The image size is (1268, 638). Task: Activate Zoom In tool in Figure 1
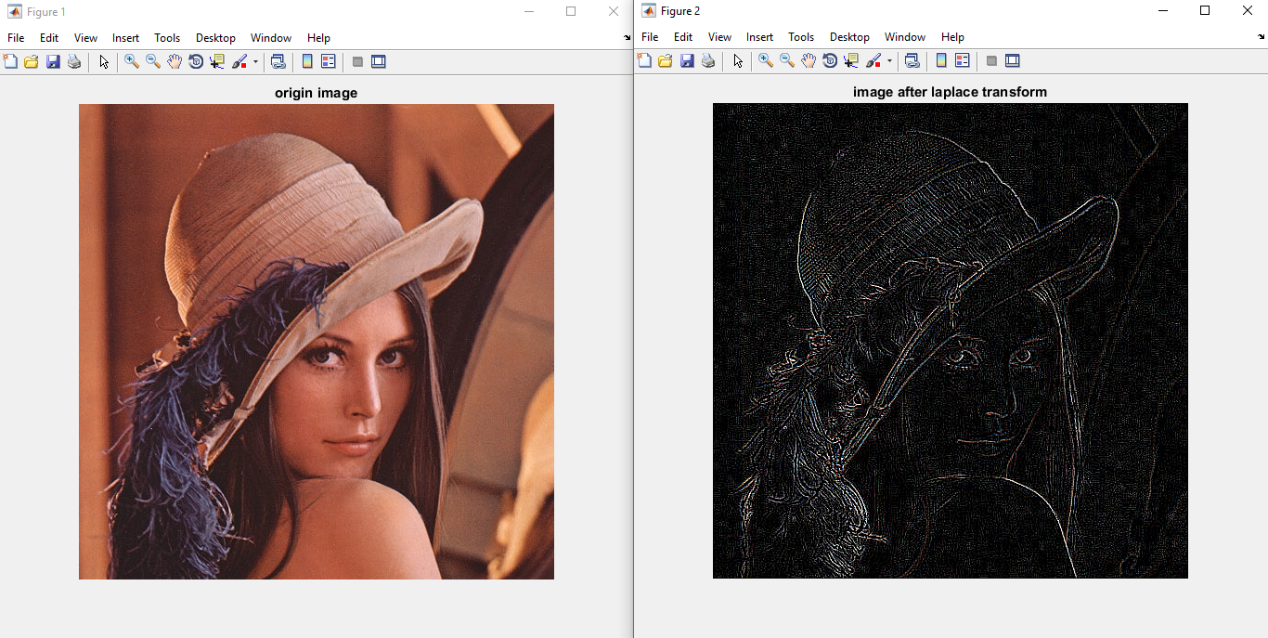click(x=131, y=62)
